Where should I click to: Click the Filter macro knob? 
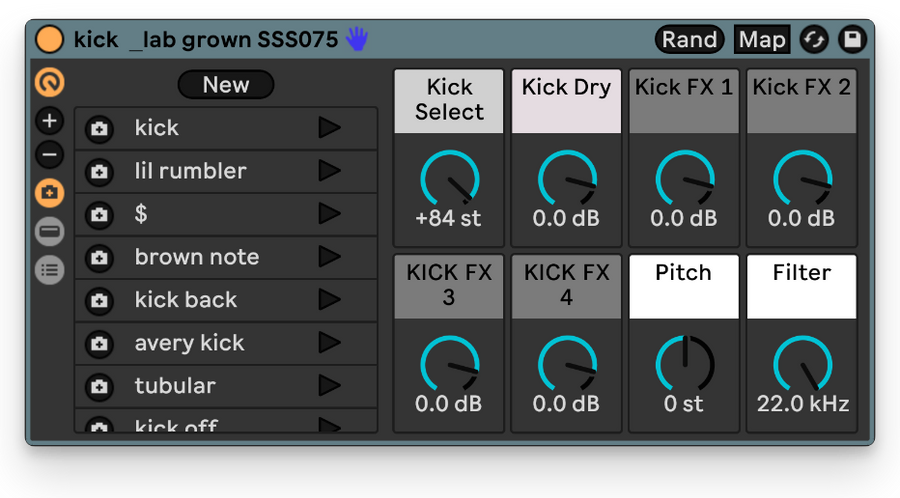802,364
